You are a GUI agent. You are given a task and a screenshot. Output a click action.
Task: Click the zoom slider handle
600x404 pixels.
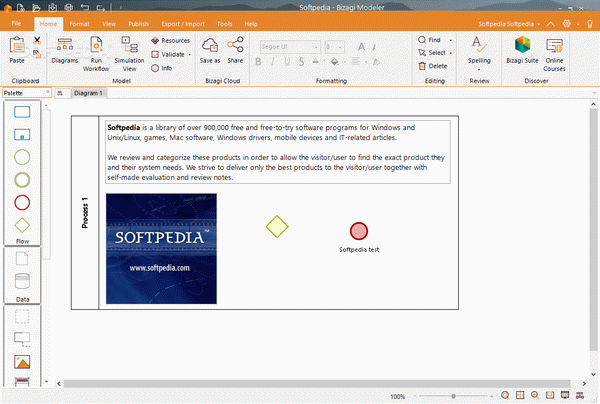[x=453, y=396]
